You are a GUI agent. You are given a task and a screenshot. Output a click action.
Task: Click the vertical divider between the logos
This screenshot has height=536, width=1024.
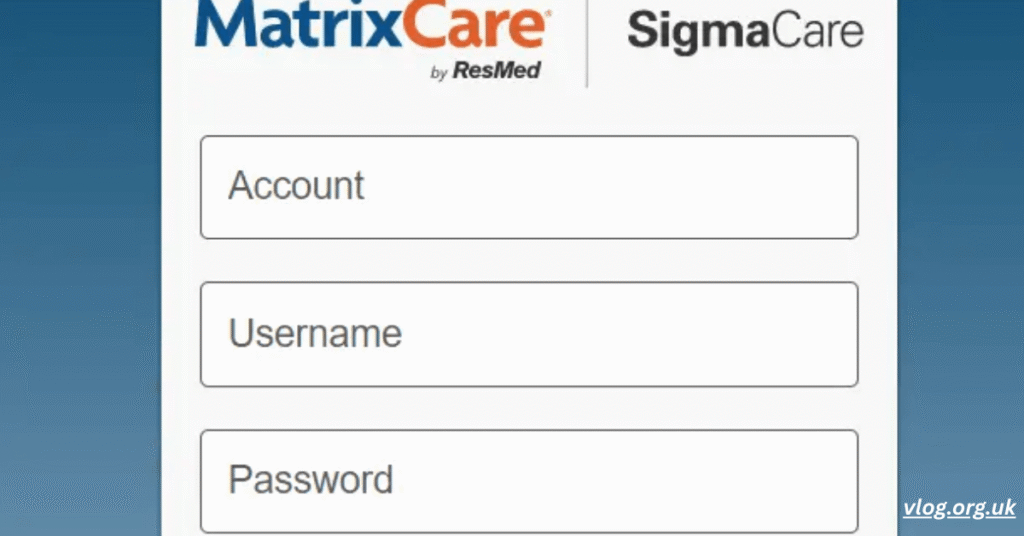tap(586, 43)
